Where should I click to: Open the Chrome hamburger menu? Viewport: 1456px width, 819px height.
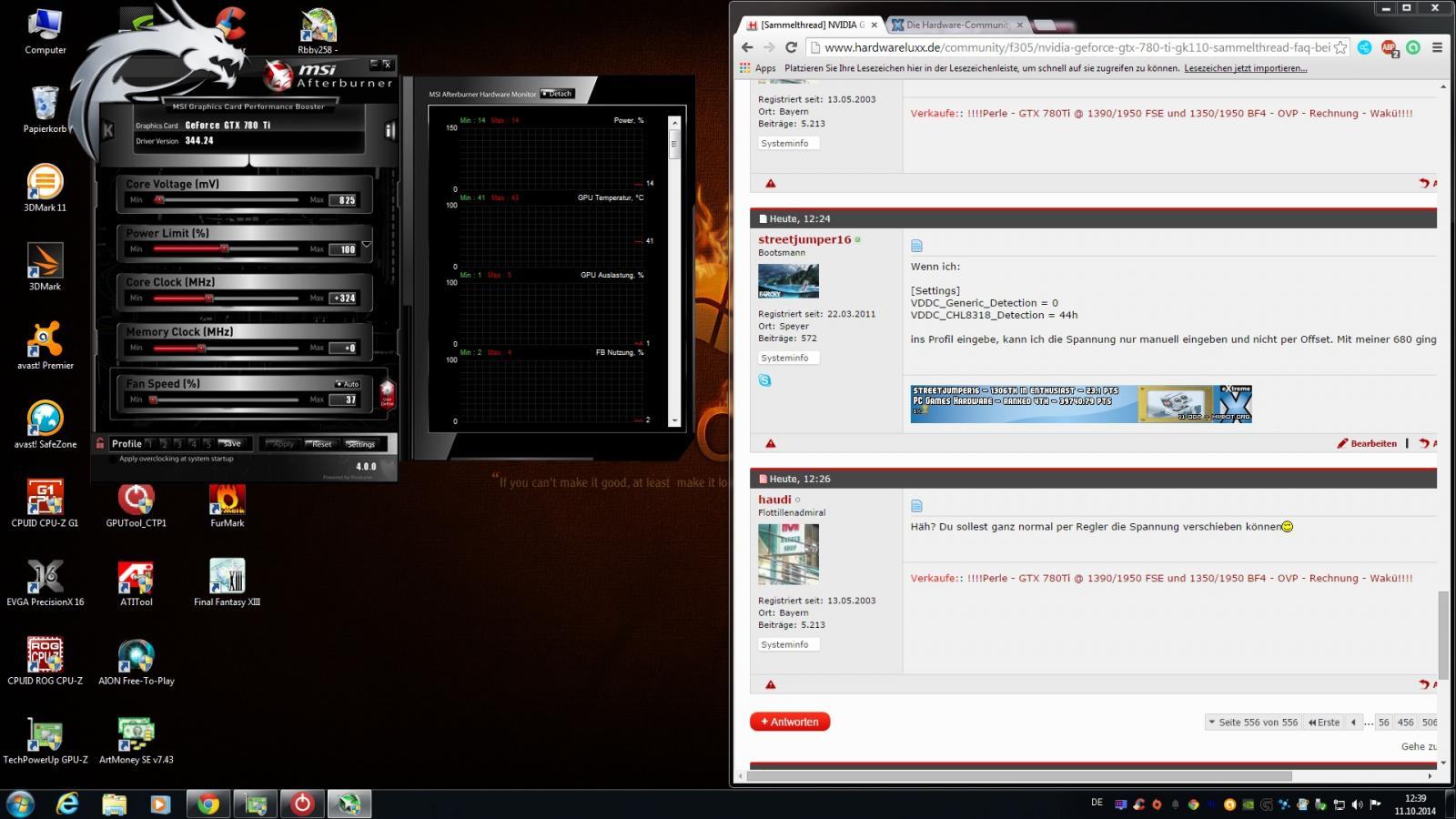tap(1437, 47)
